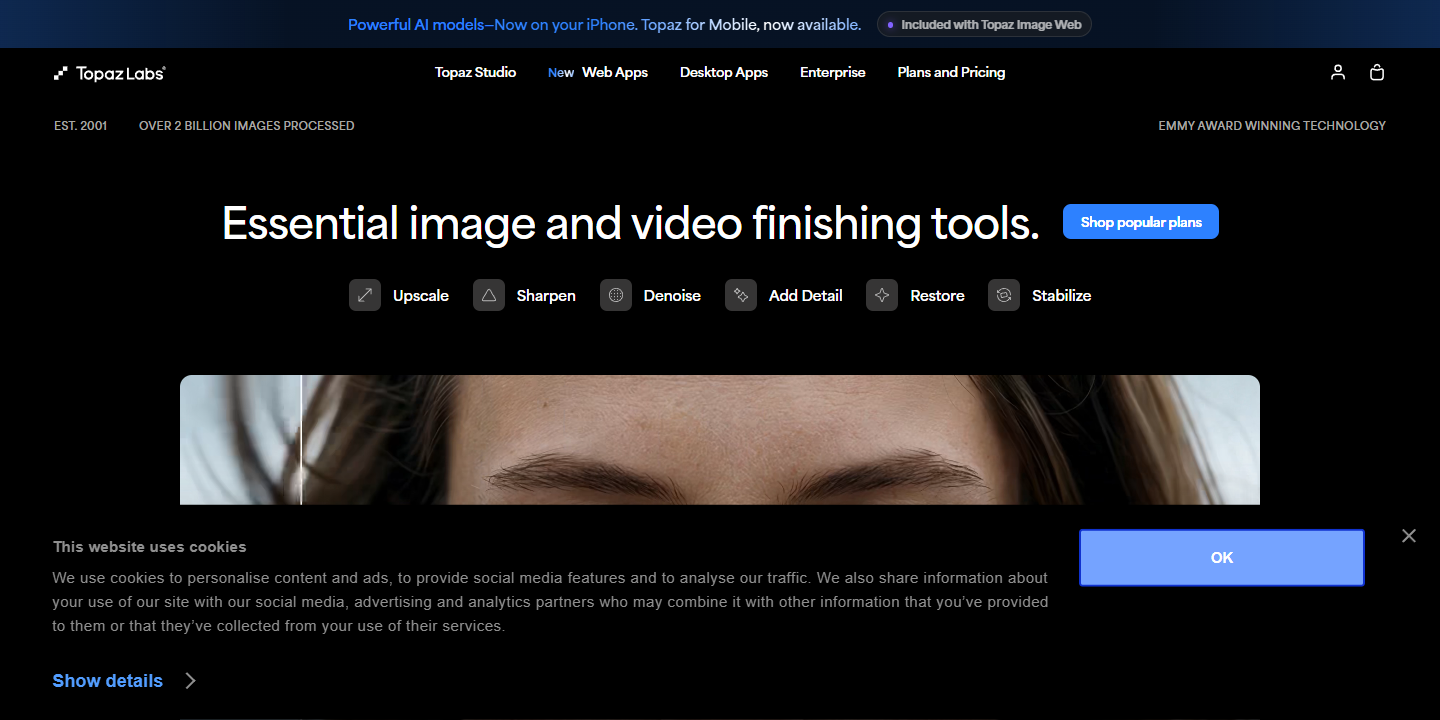Click the Essential image and video heading

pyautogui.click(x=631, y=223)
